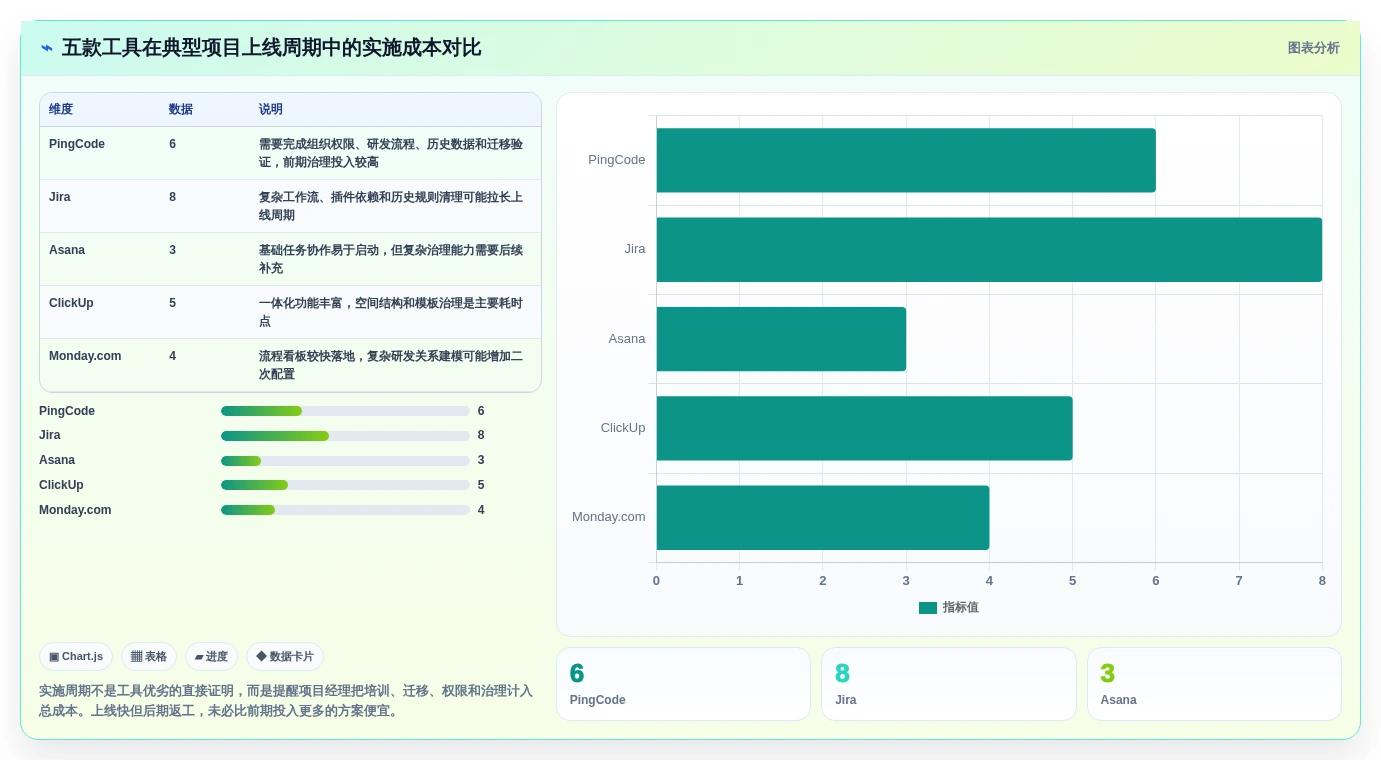Toggle the 指标值 legend swatch
The width and height of the screenshot is (1381, 760).
pyautogui.click(x=928, y=608)
